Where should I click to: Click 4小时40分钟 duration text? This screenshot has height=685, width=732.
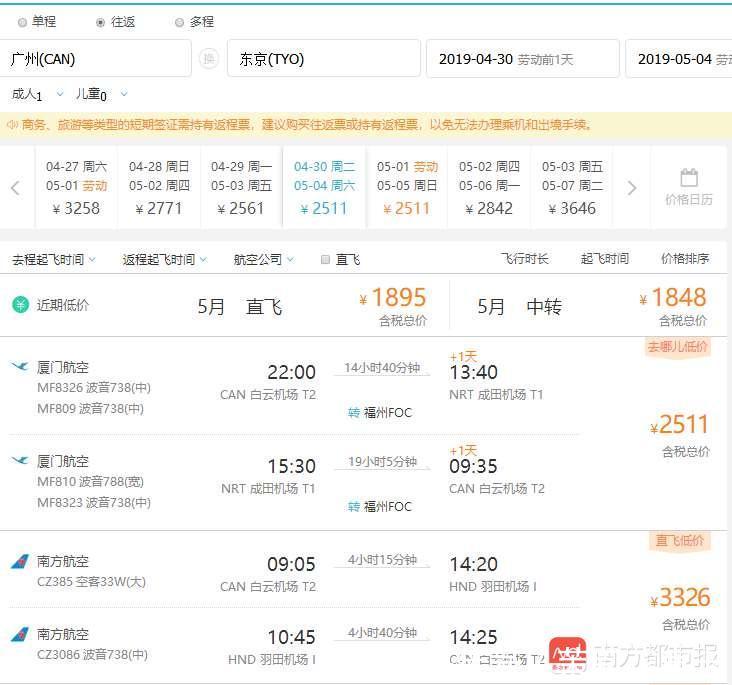pyautogui.click(x=382, y=632)
